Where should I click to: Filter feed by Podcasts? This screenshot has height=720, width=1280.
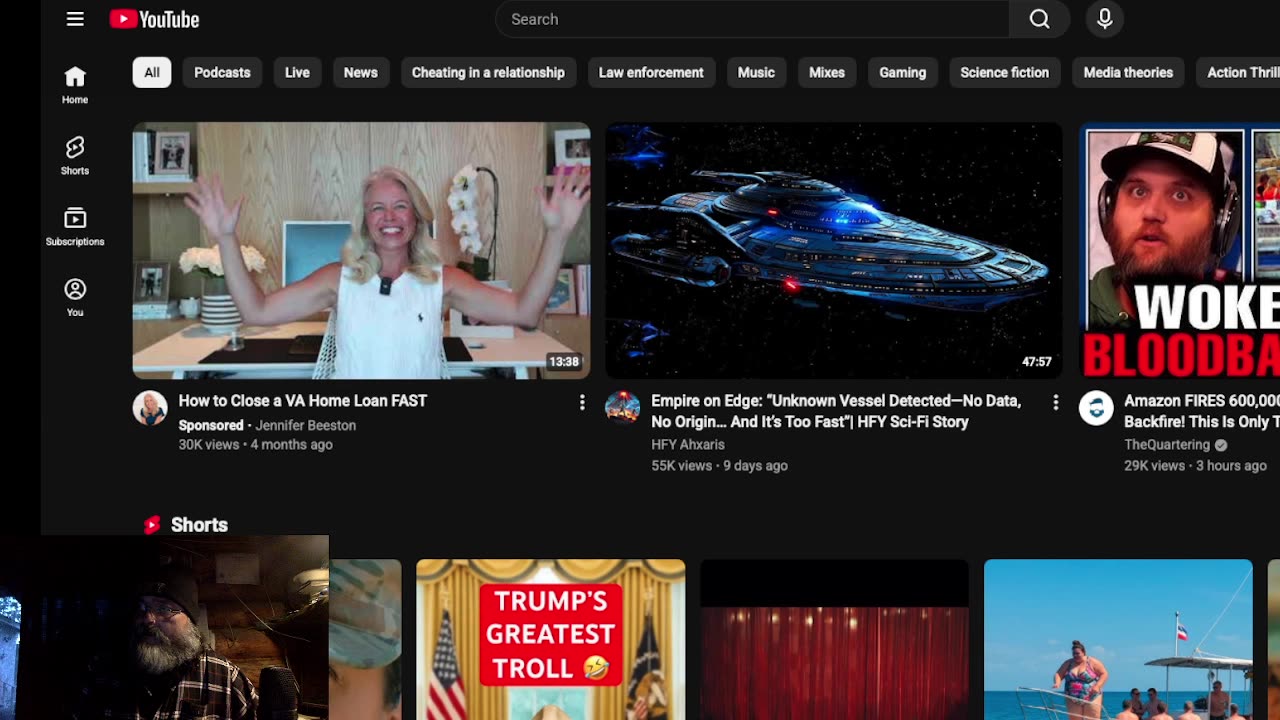(222, 72)
